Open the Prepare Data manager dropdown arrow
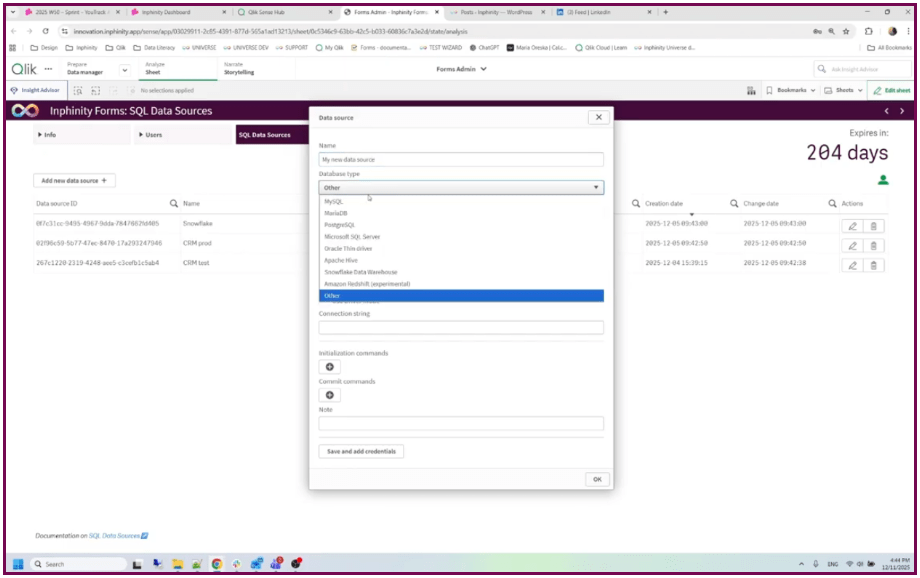This screenshot has height=578, width=920. pyautogui.click(x=124, y=70)
